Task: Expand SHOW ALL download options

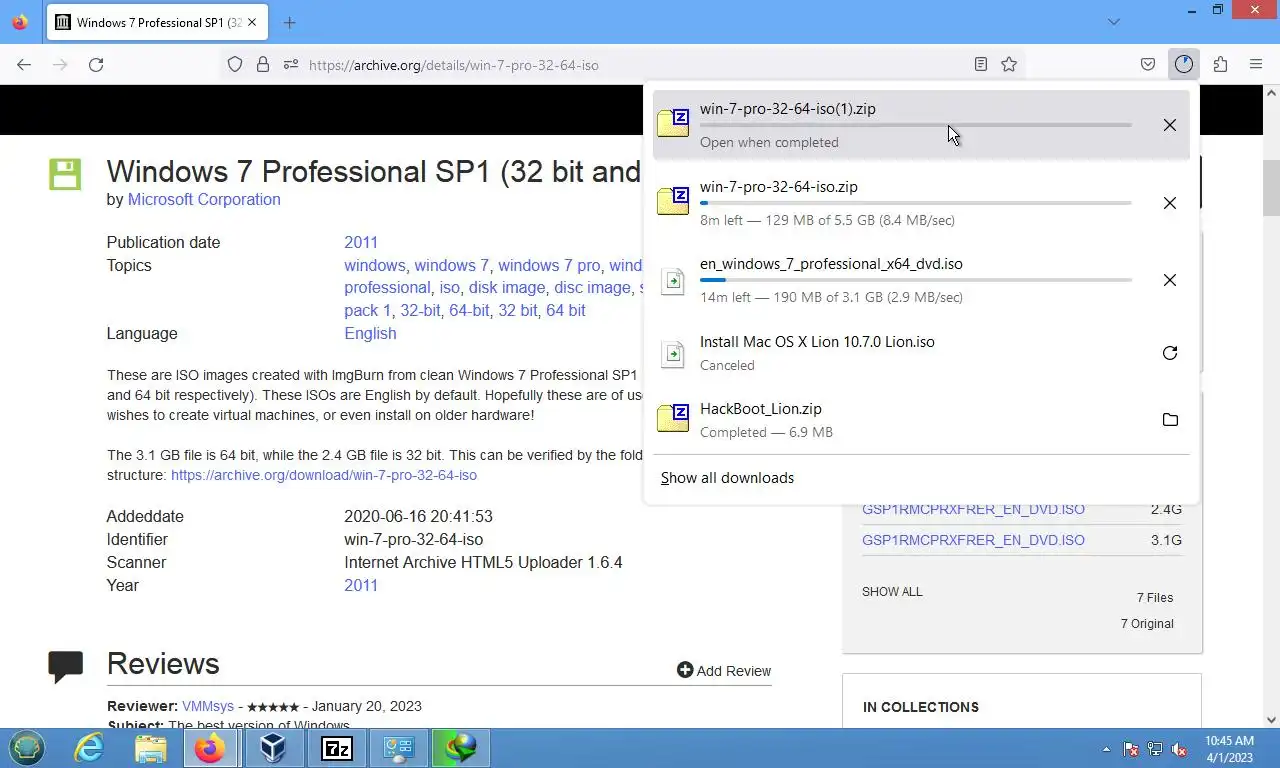Action: point(892,592)
